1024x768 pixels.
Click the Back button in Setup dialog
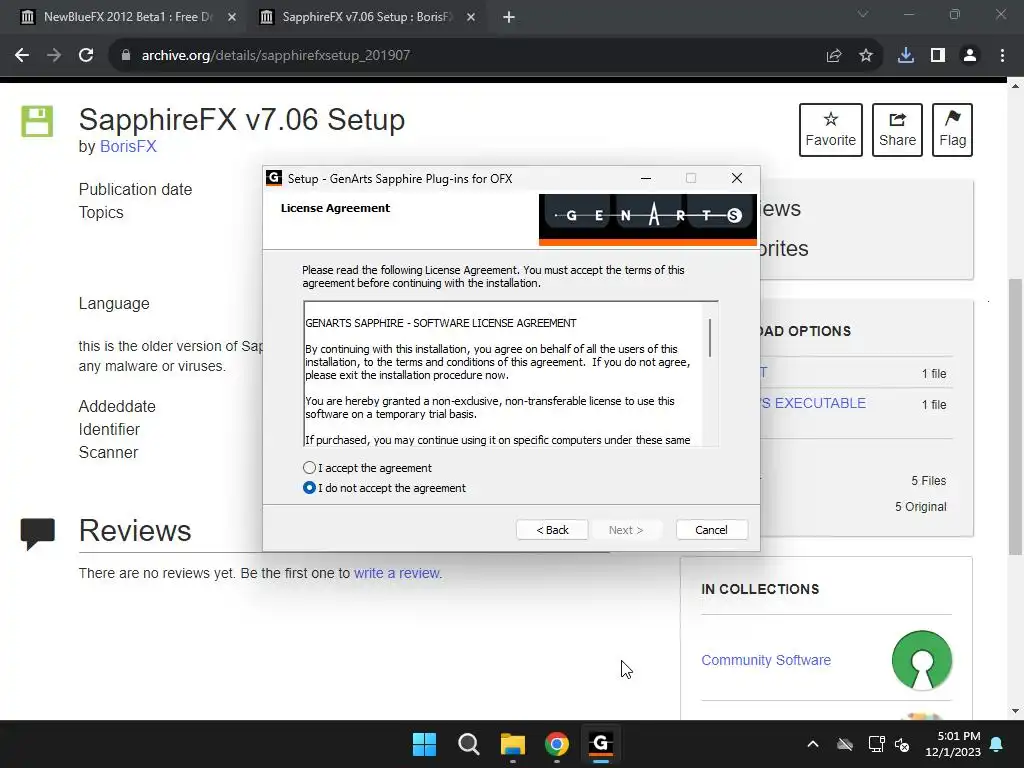tap(552, 530)
